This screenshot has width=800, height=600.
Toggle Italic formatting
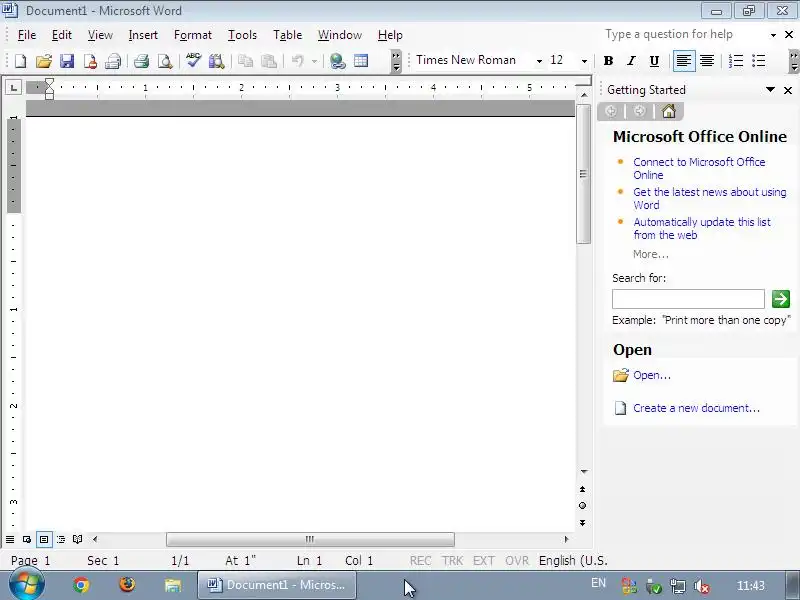point(631,61)
